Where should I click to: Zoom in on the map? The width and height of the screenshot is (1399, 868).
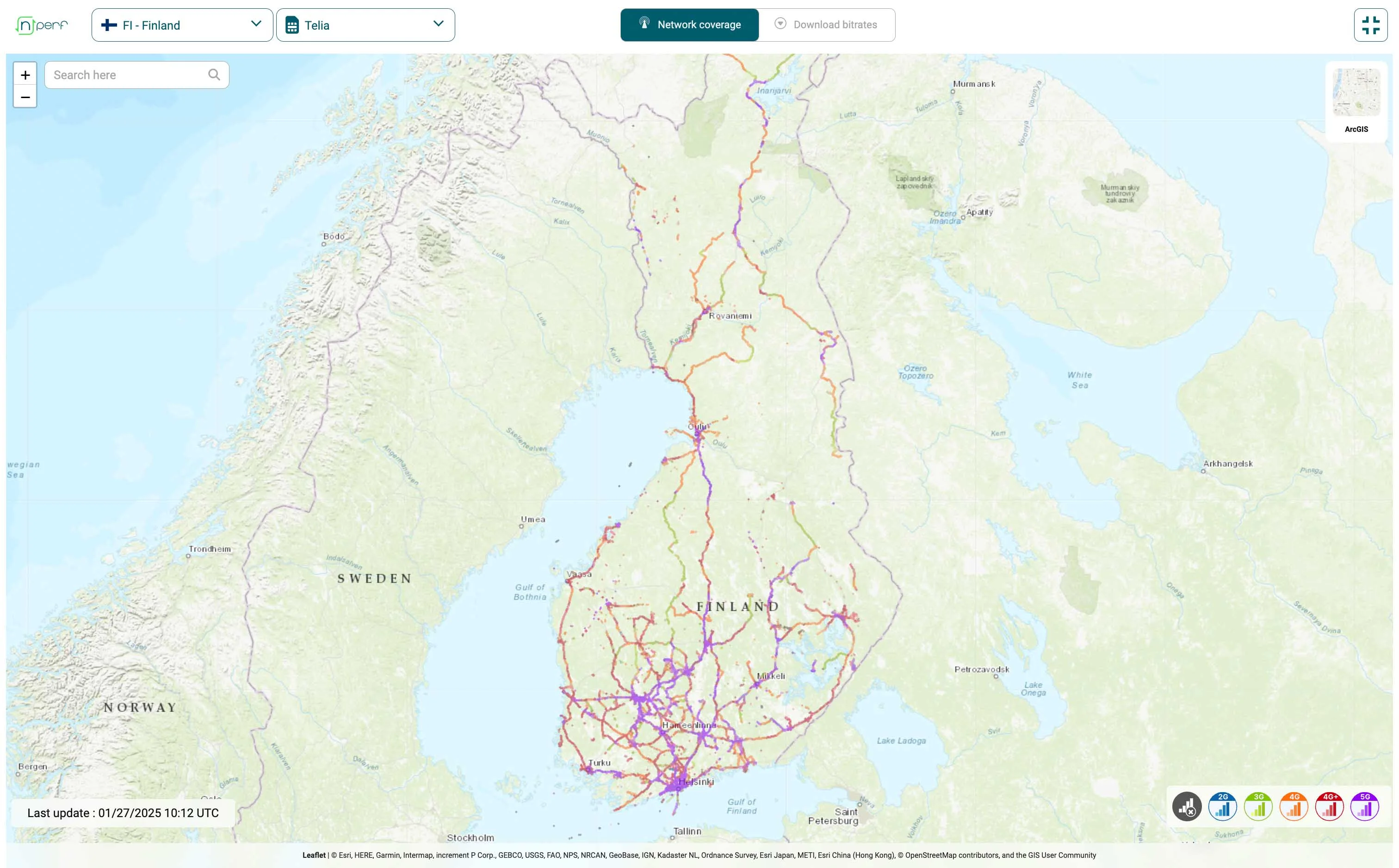pos(25,74)
